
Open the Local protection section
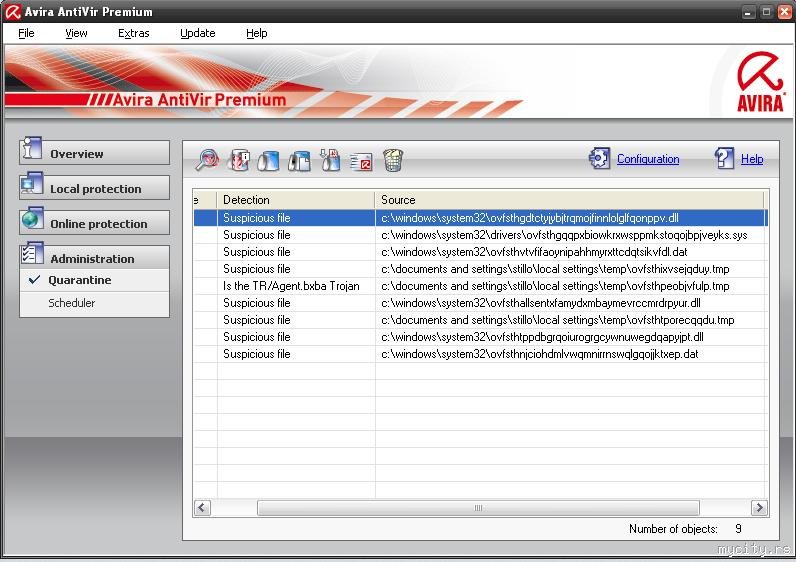coord(94,188)
